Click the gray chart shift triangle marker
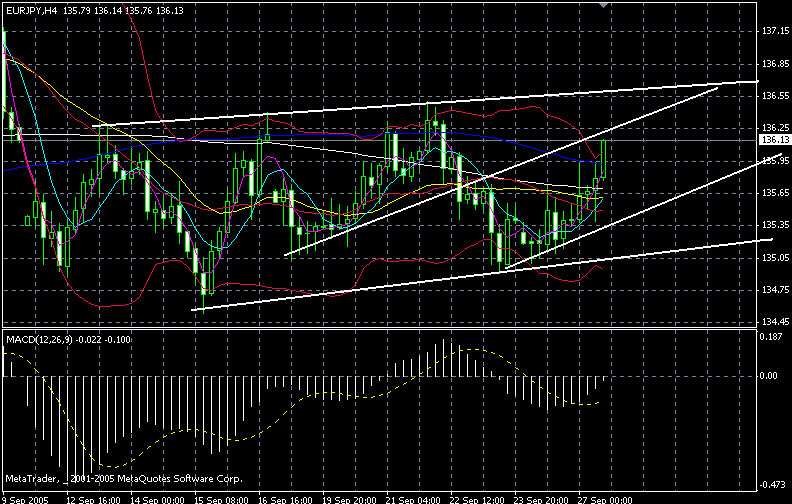The image size is (792, 504). point(603,5)
